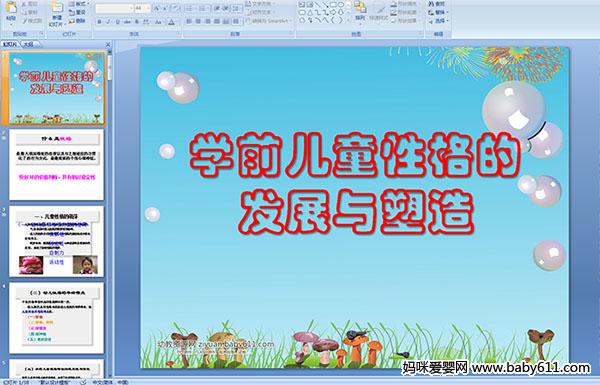Screen dimensions: 600x385
Task: Open the slide Layout dropdown
Action: 79,4
